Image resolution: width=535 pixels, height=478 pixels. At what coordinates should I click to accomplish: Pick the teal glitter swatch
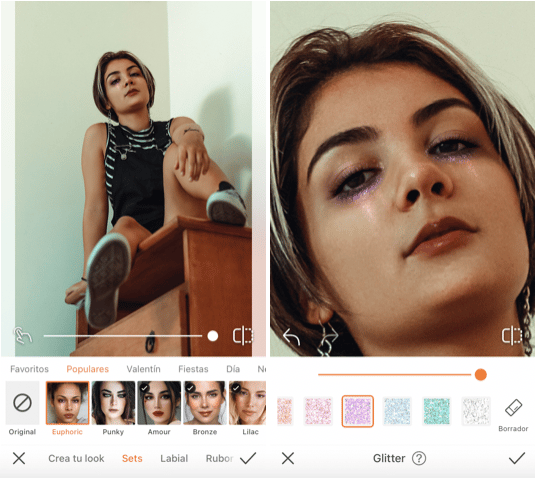click(436, 411)
